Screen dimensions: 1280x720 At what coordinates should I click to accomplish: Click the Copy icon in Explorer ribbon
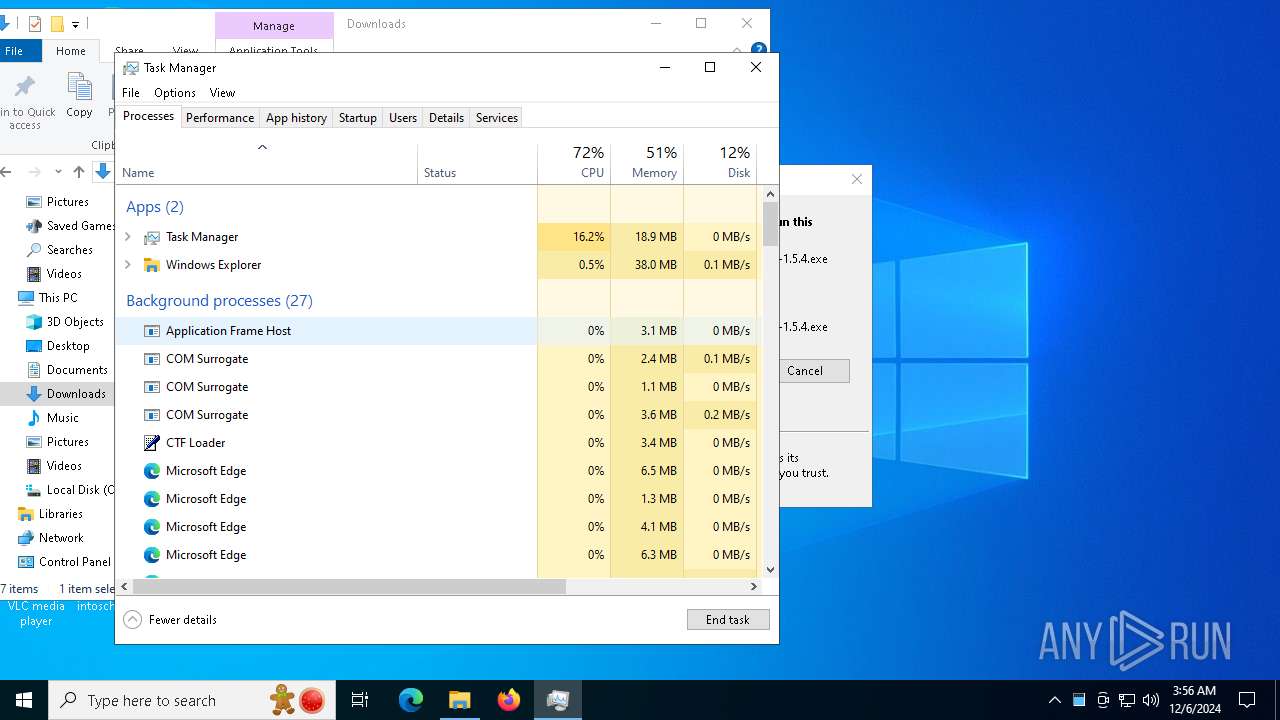click(x=79, y=88)
